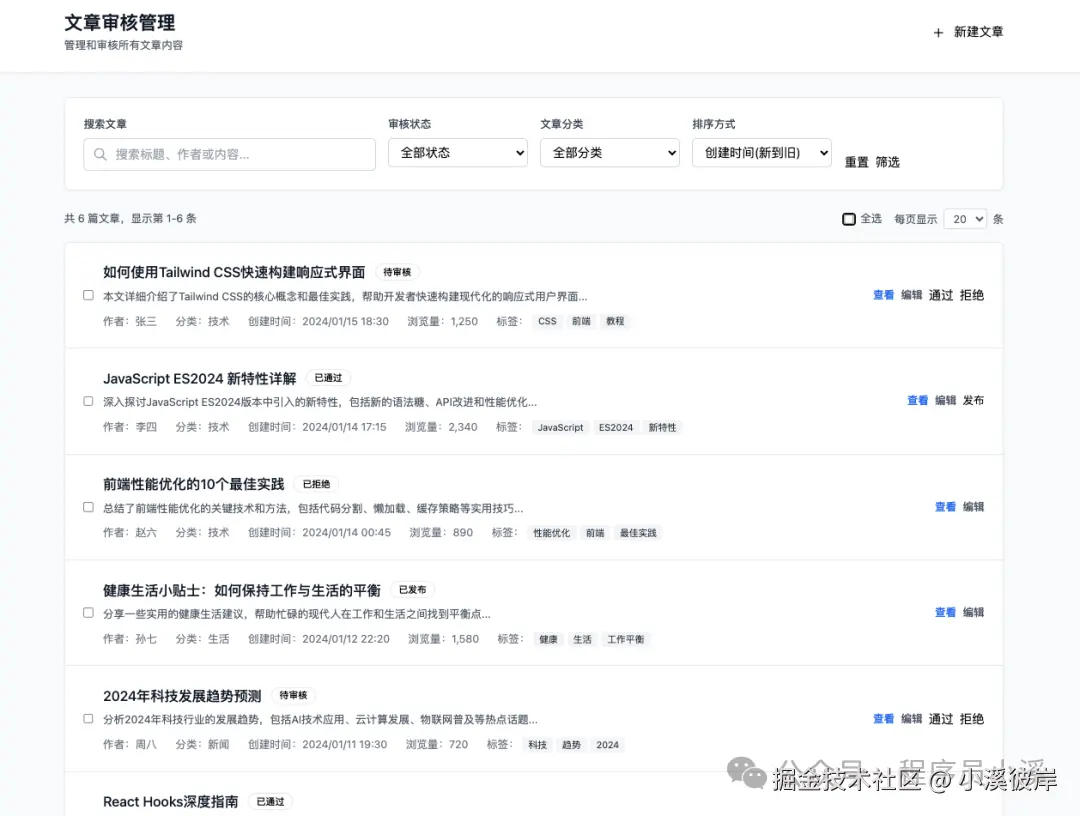Image resolution: width=1080 pixels, height=816 pixels.
Task: Click the search input field 搜索标题、作者或内容
Action: [230, 155]
